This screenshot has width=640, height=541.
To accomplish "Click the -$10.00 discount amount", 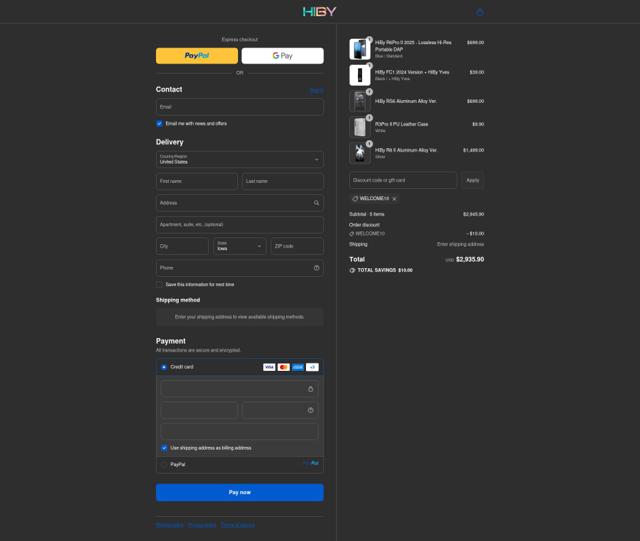I will coord(476,234).
